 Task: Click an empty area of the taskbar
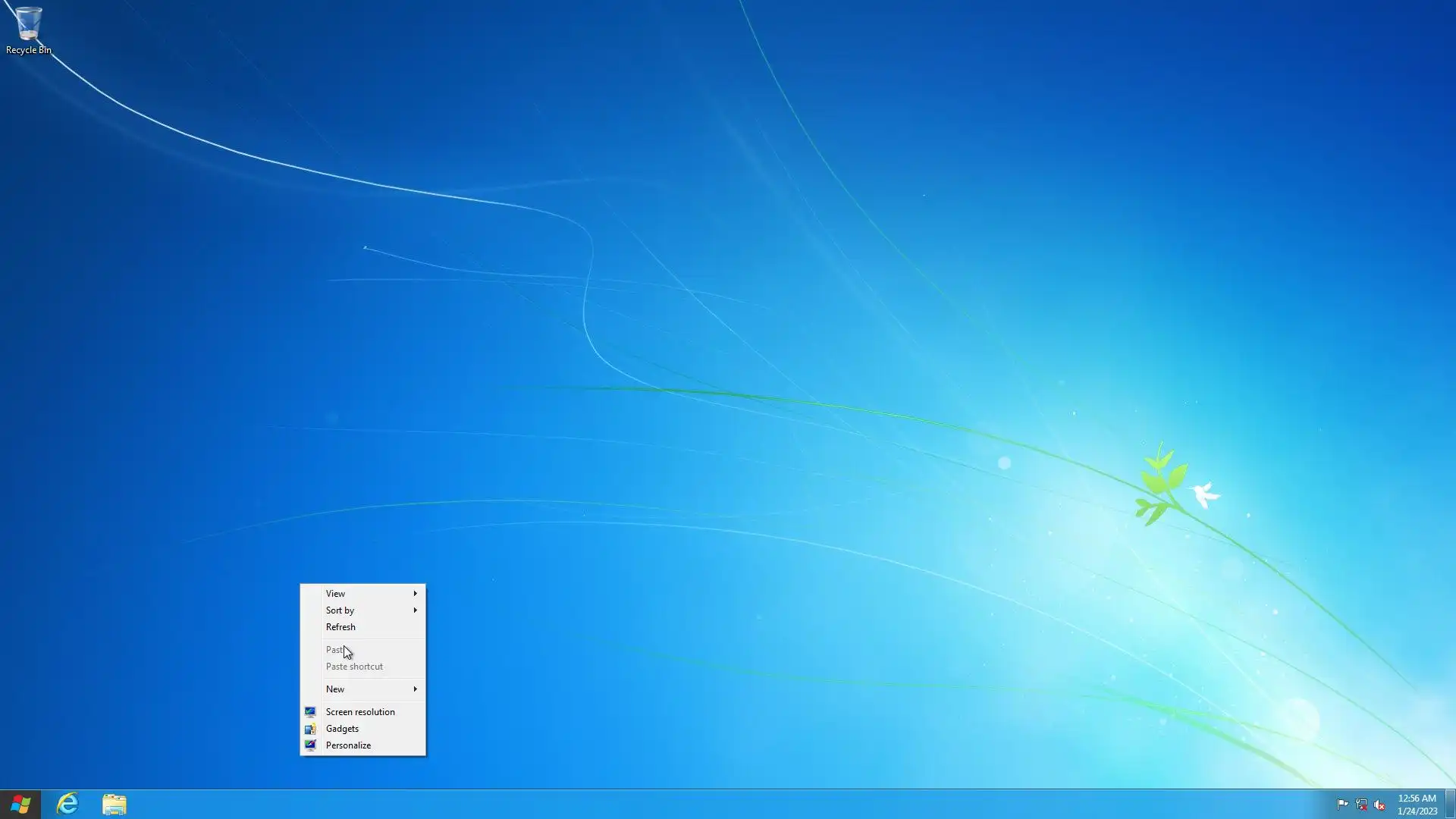682,804
